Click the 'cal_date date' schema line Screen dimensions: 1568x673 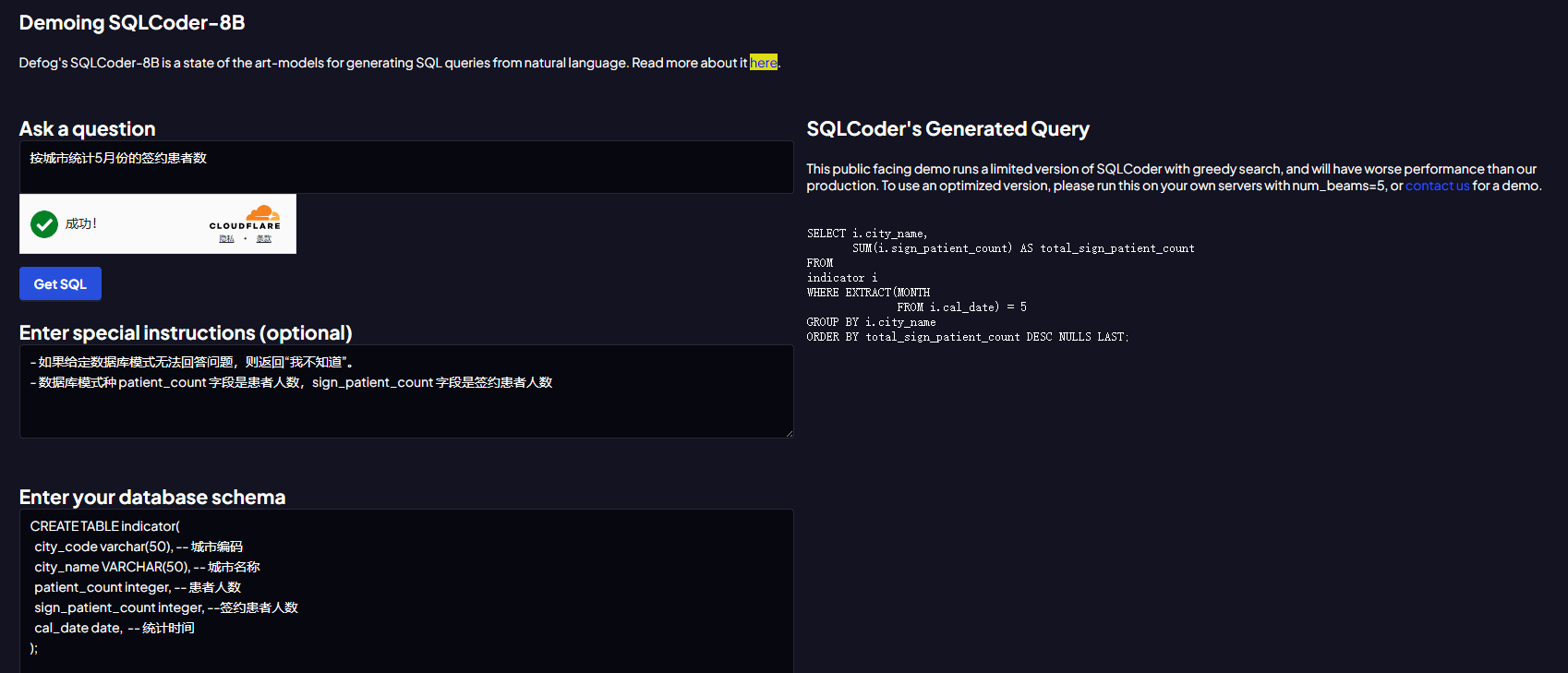pos(115,628)
